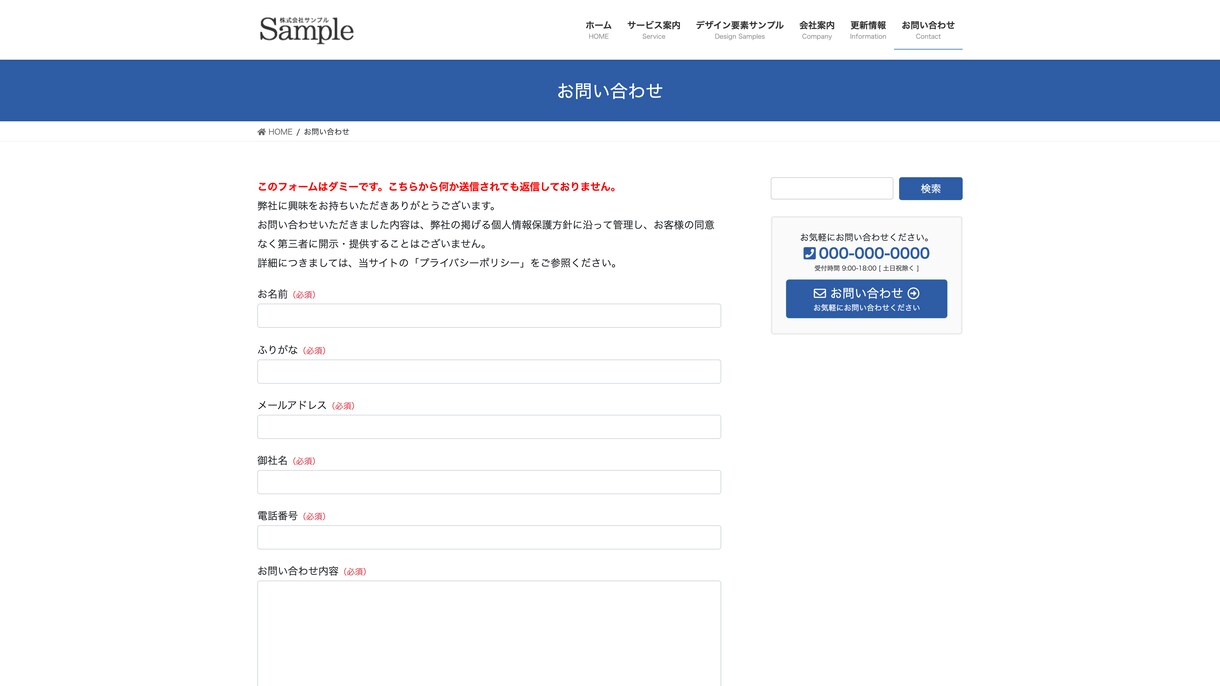Click the sidebar お問い合わせ button subtitle
This screenshot has width=1220, height=686.
coord(866,308)
